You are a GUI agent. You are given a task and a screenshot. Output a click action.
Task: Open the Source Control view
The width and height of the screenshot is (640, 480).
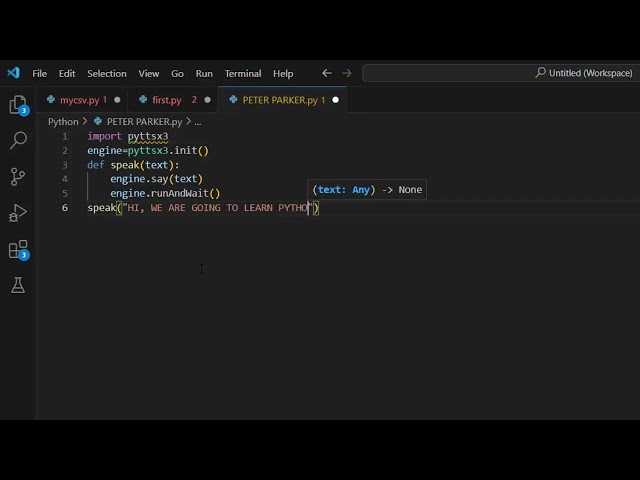pos(18,176)
